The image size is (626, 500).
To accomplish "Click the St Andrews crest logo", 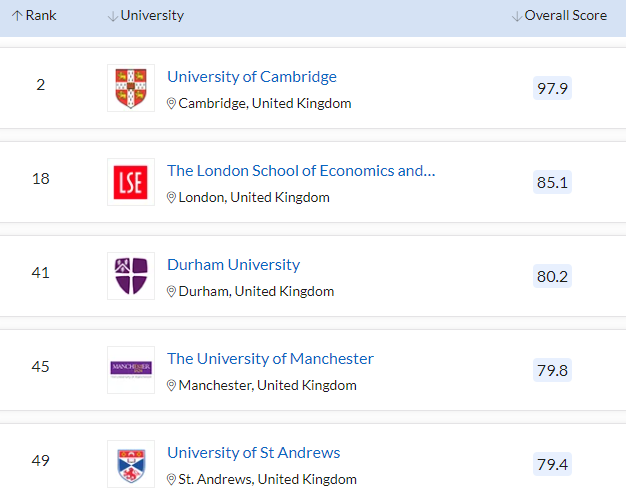I will point(131,463).
